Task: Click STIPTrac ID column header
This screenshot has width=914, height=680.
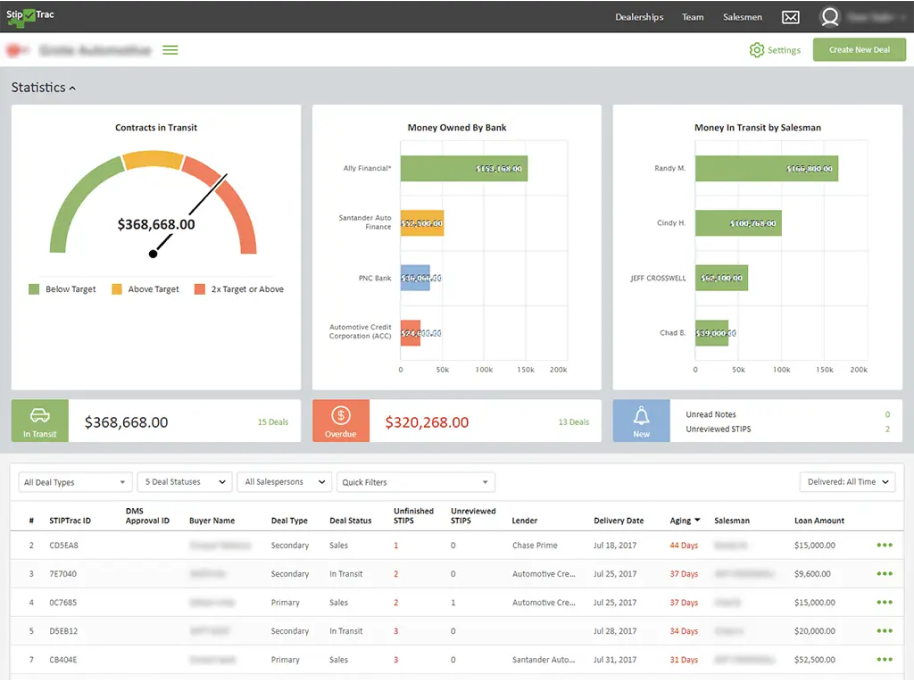Action: 70,521
